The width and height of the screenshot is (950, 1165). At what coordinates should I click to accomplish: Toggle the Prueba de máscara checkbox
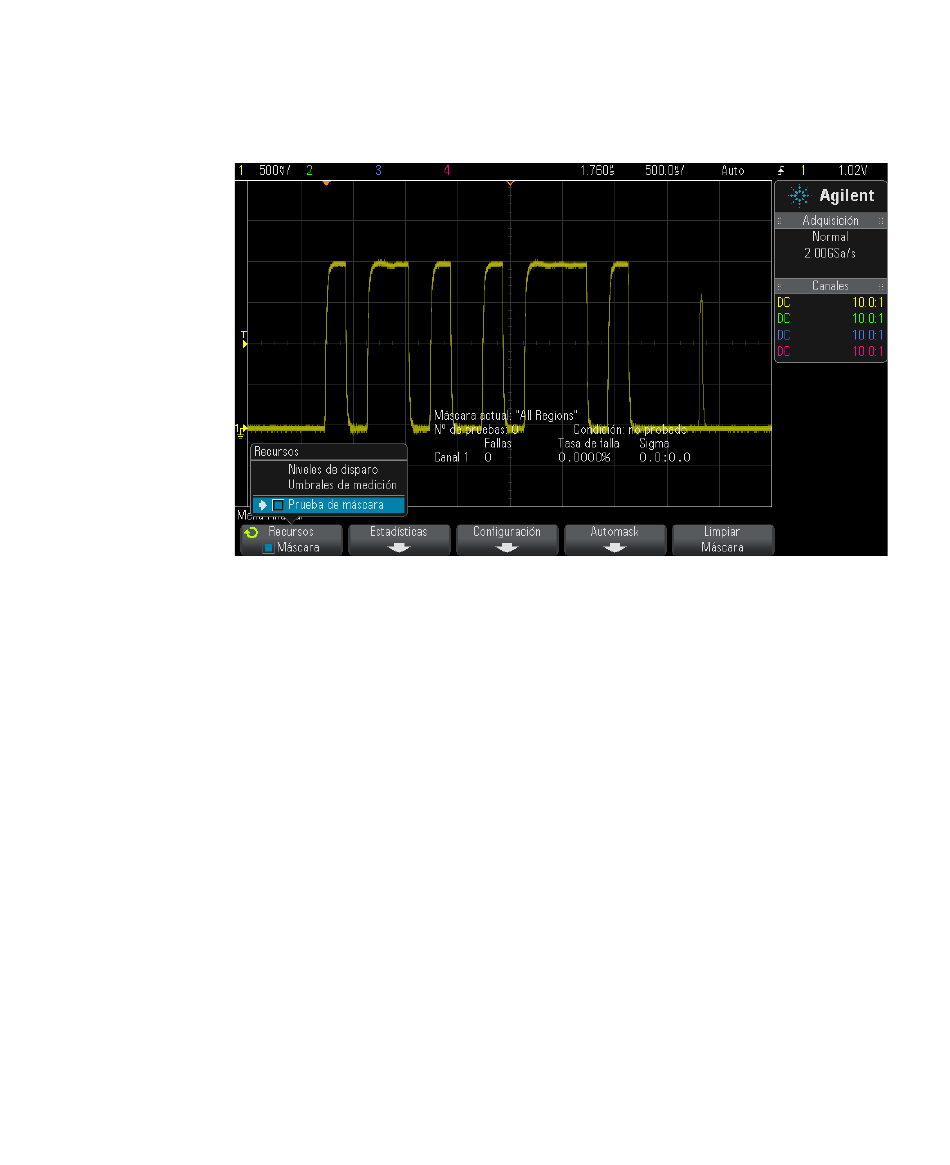278,505
